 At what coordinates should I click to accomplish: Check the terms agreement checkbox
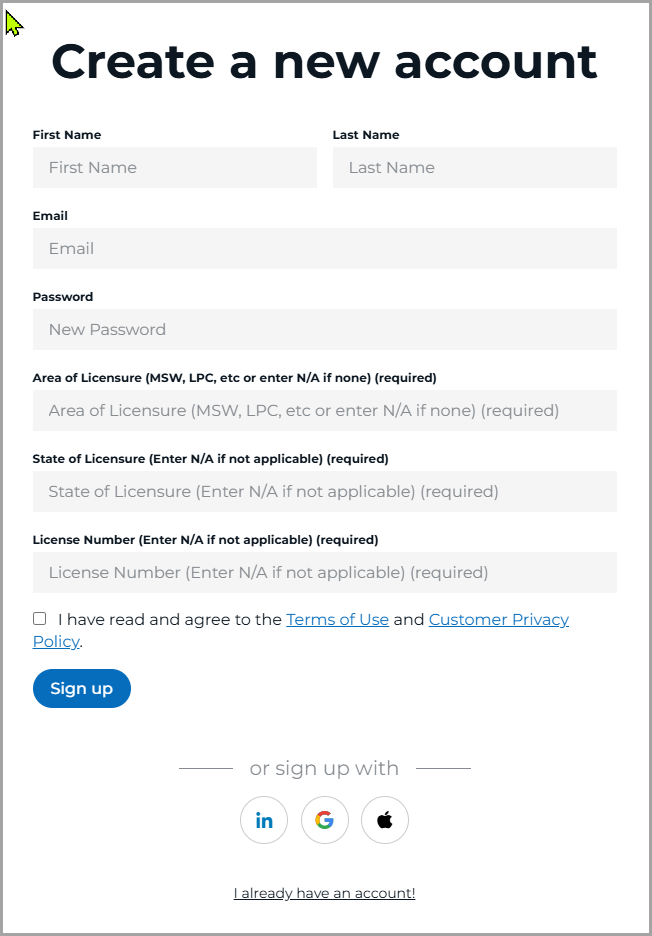(39, 619)
